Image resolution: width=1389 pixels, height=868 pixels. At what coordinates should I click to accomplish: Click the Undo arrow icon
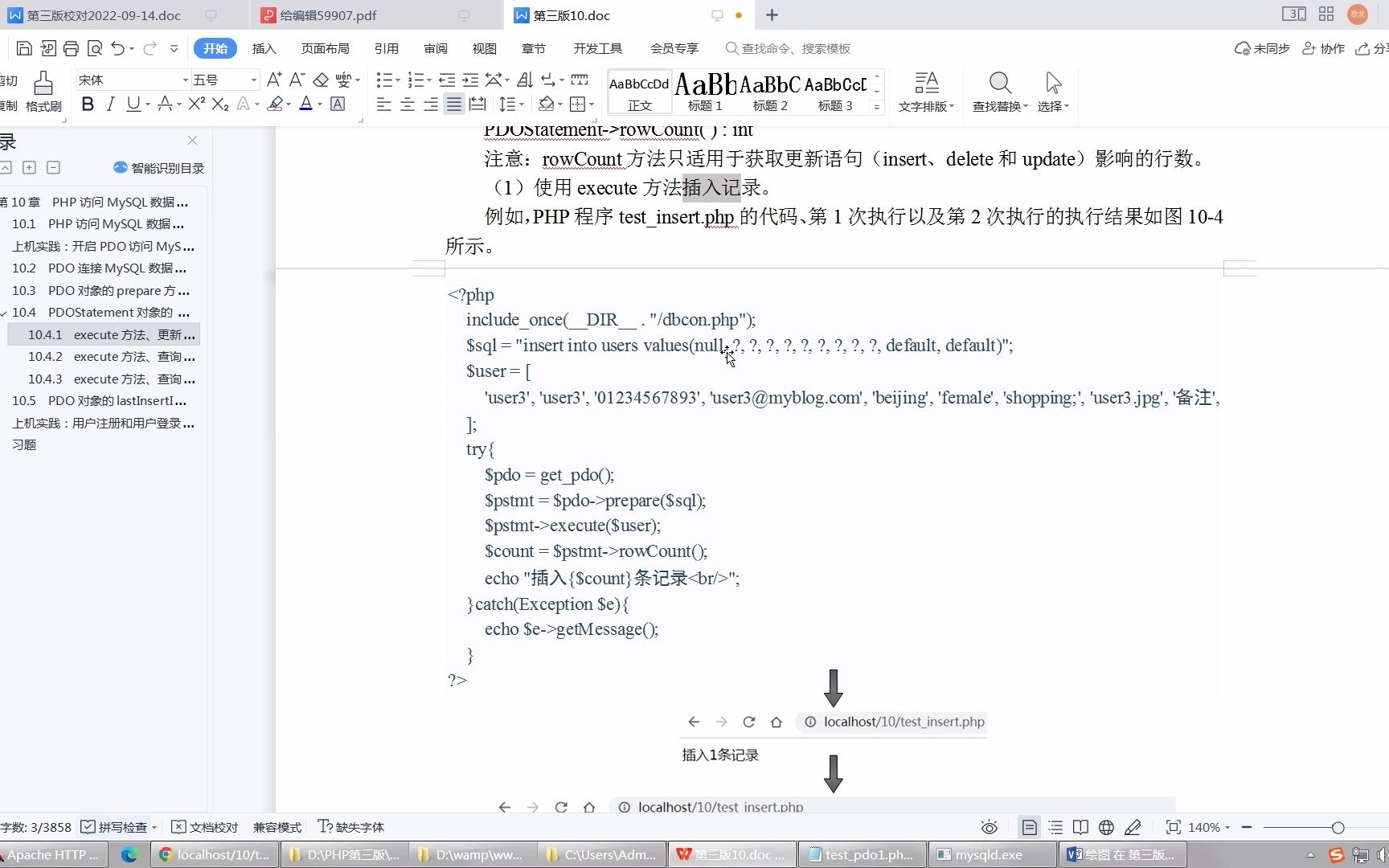[x=117, y=48]
